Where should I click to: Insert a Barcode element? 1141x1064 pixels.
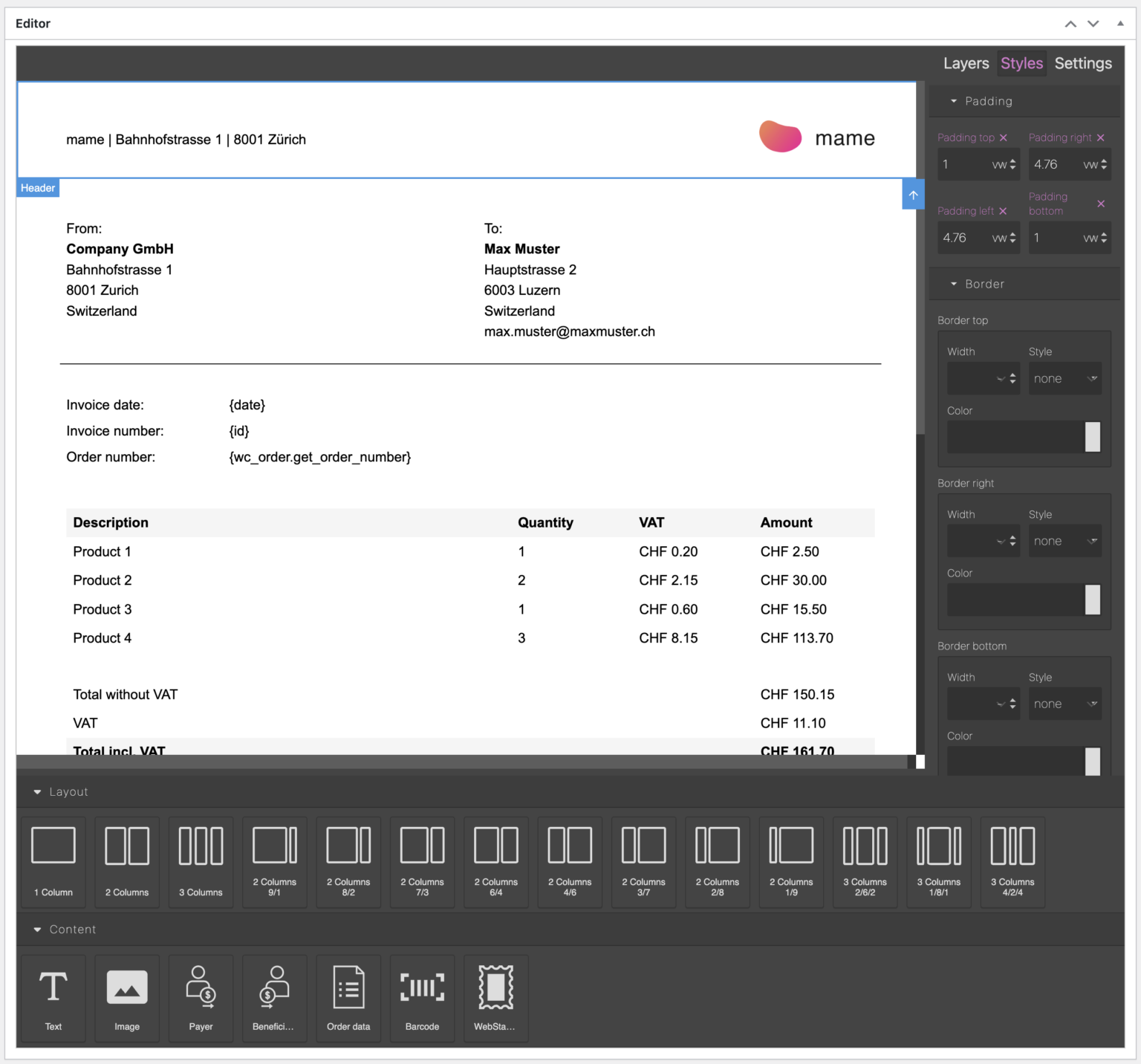[422, 998]
